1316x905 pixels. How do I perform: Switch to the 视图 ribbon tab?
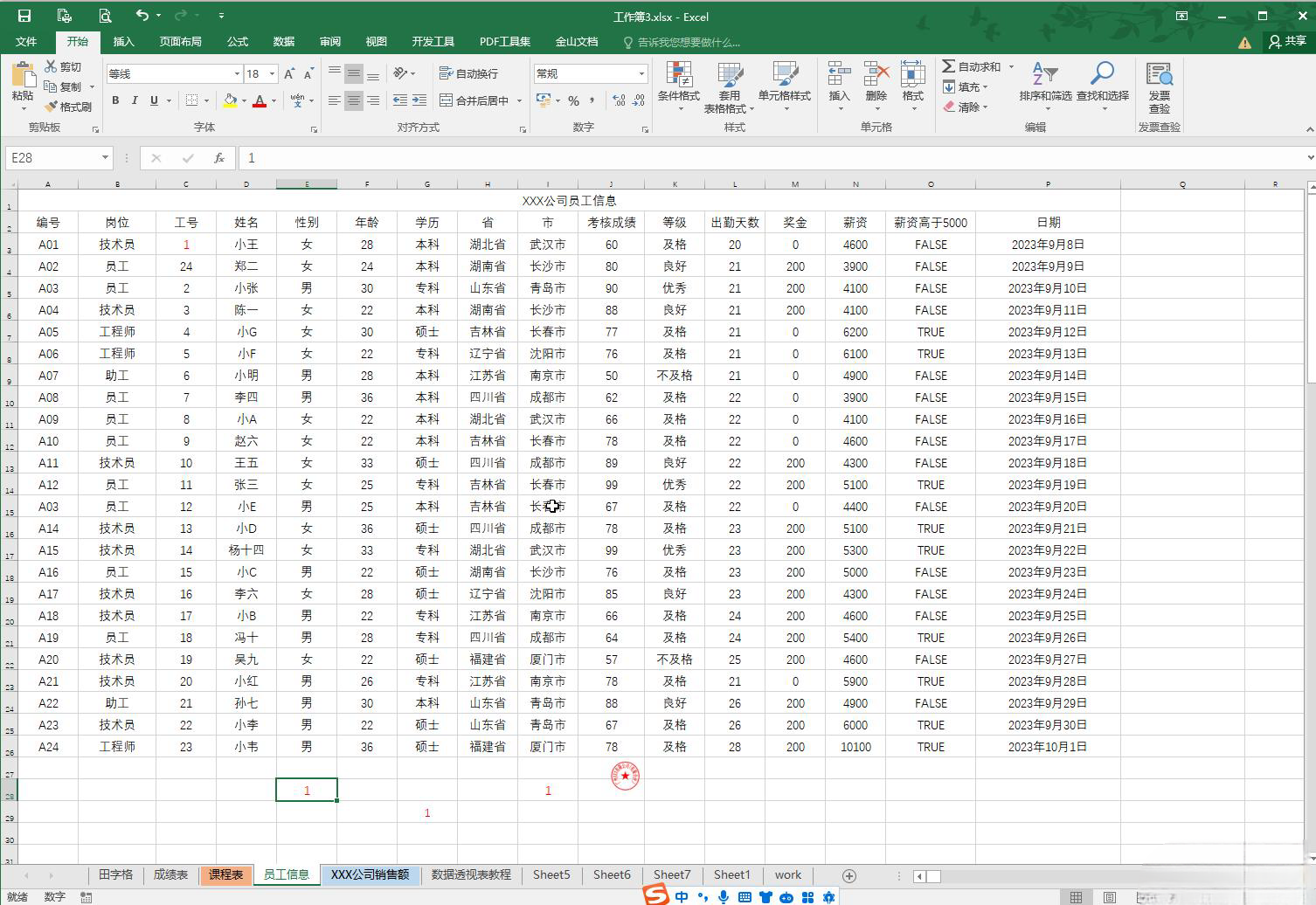click(377, 41)
